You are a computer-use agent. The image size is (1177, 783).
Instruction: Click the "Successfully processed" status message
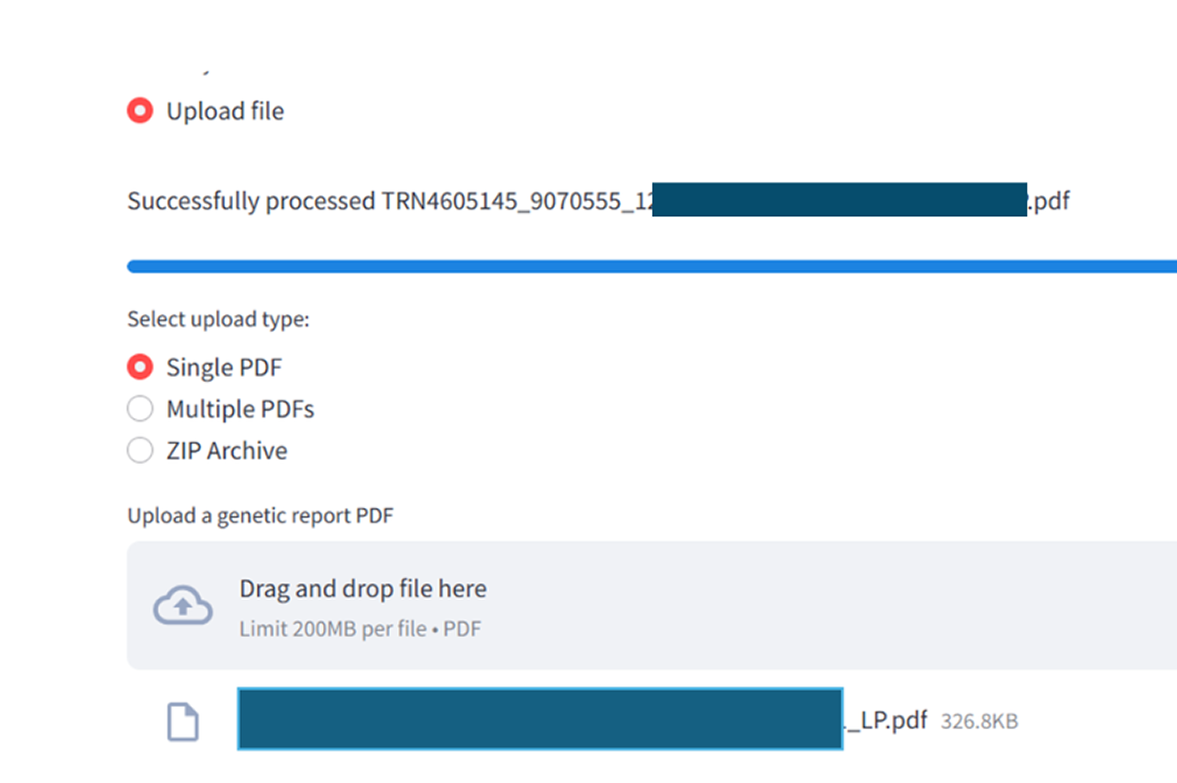point(250,201)
